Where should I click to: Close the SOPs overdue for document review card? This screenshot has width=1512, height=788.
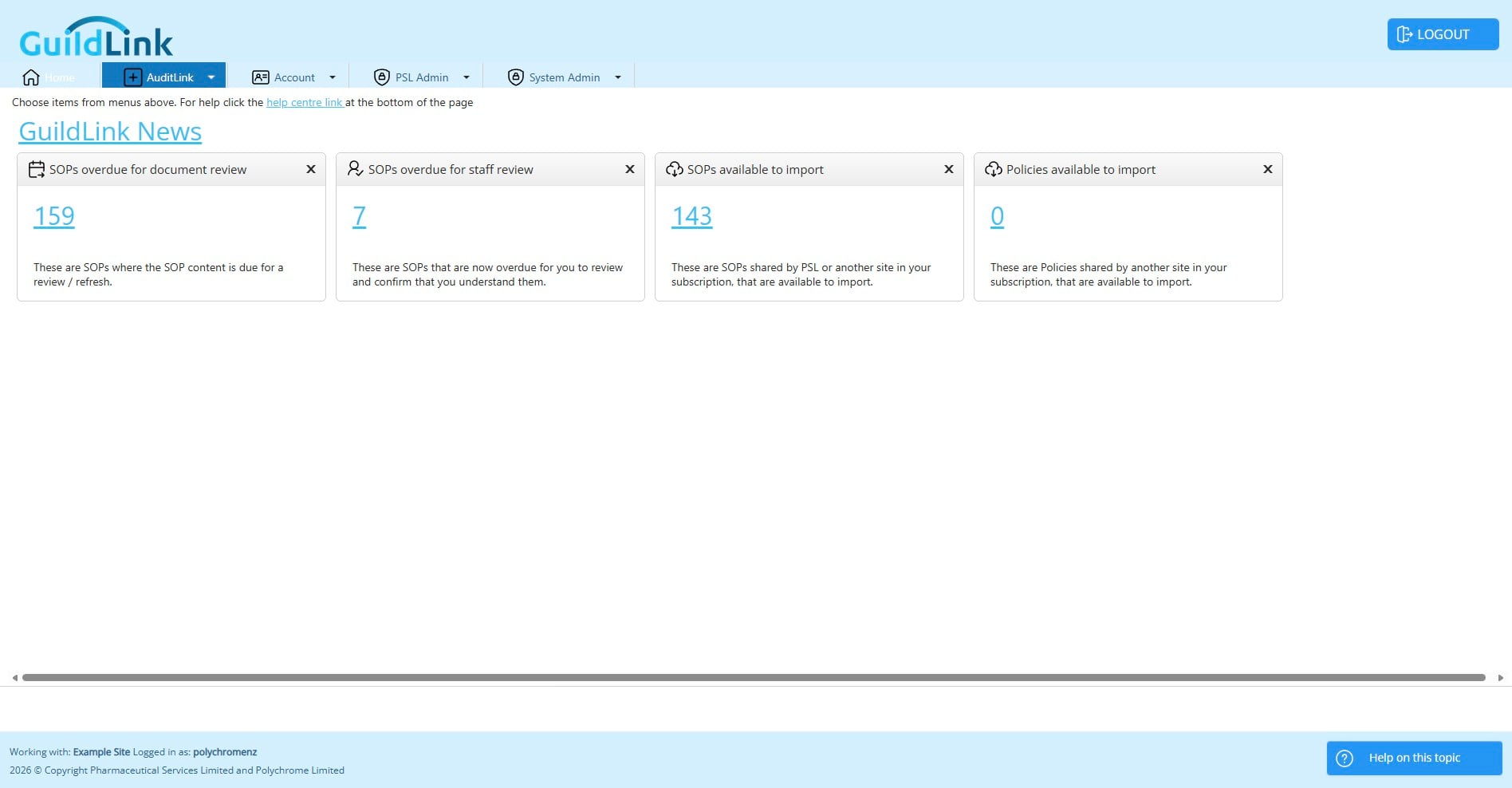click(311, 169)
